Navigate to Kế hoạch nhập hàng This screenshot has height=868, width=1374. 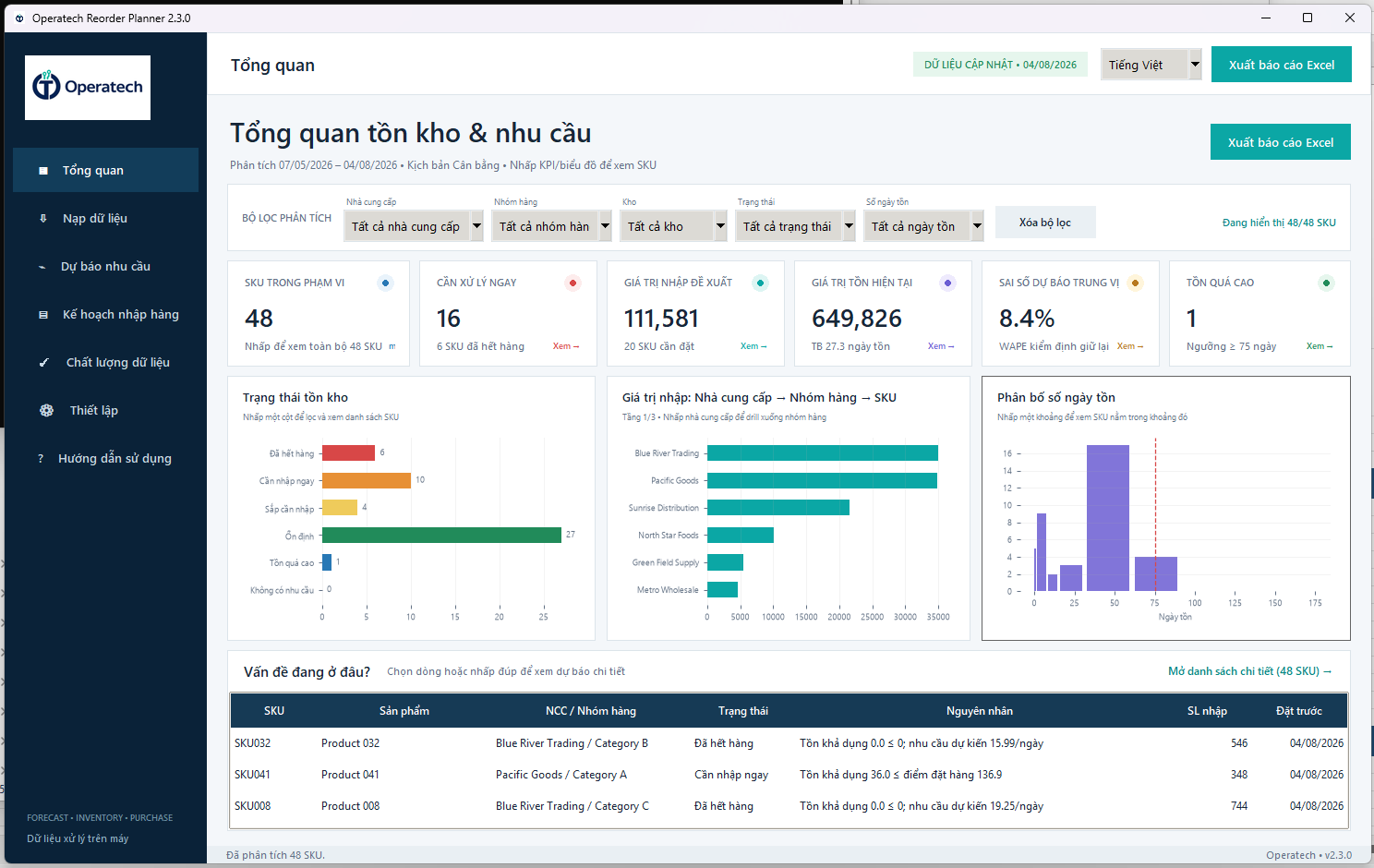click(x=105, y=314)
